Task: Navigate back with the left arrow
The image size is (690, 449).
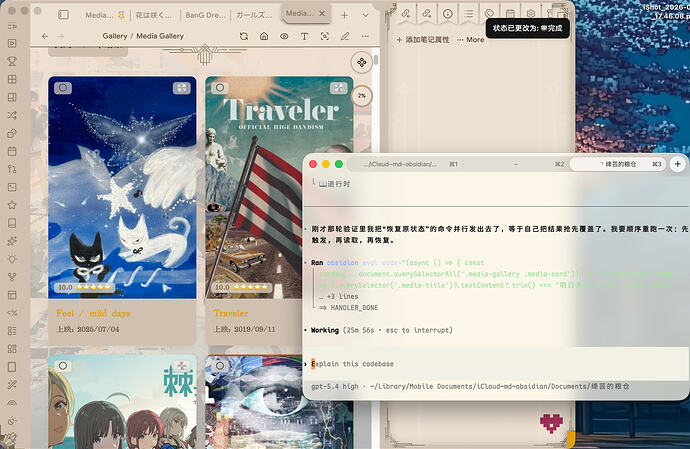Action: (45, 36)
